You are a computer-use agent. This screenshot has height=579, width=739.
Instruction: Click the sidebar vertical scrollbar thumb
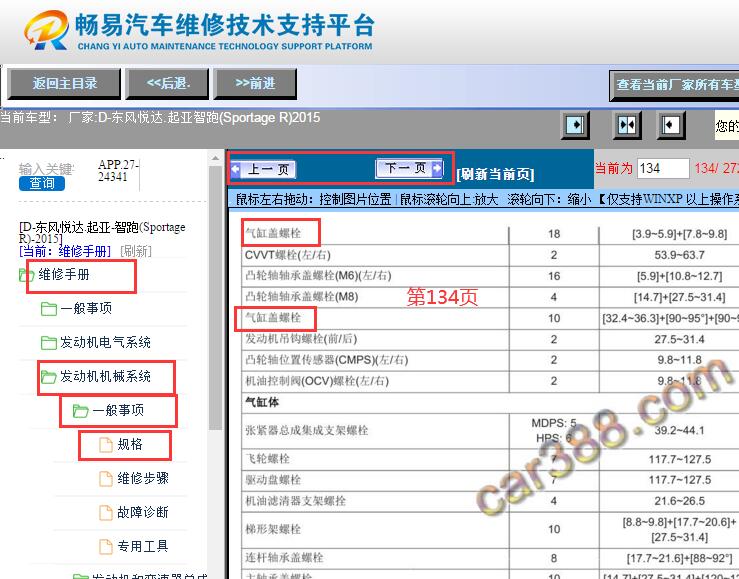point(215,298)
